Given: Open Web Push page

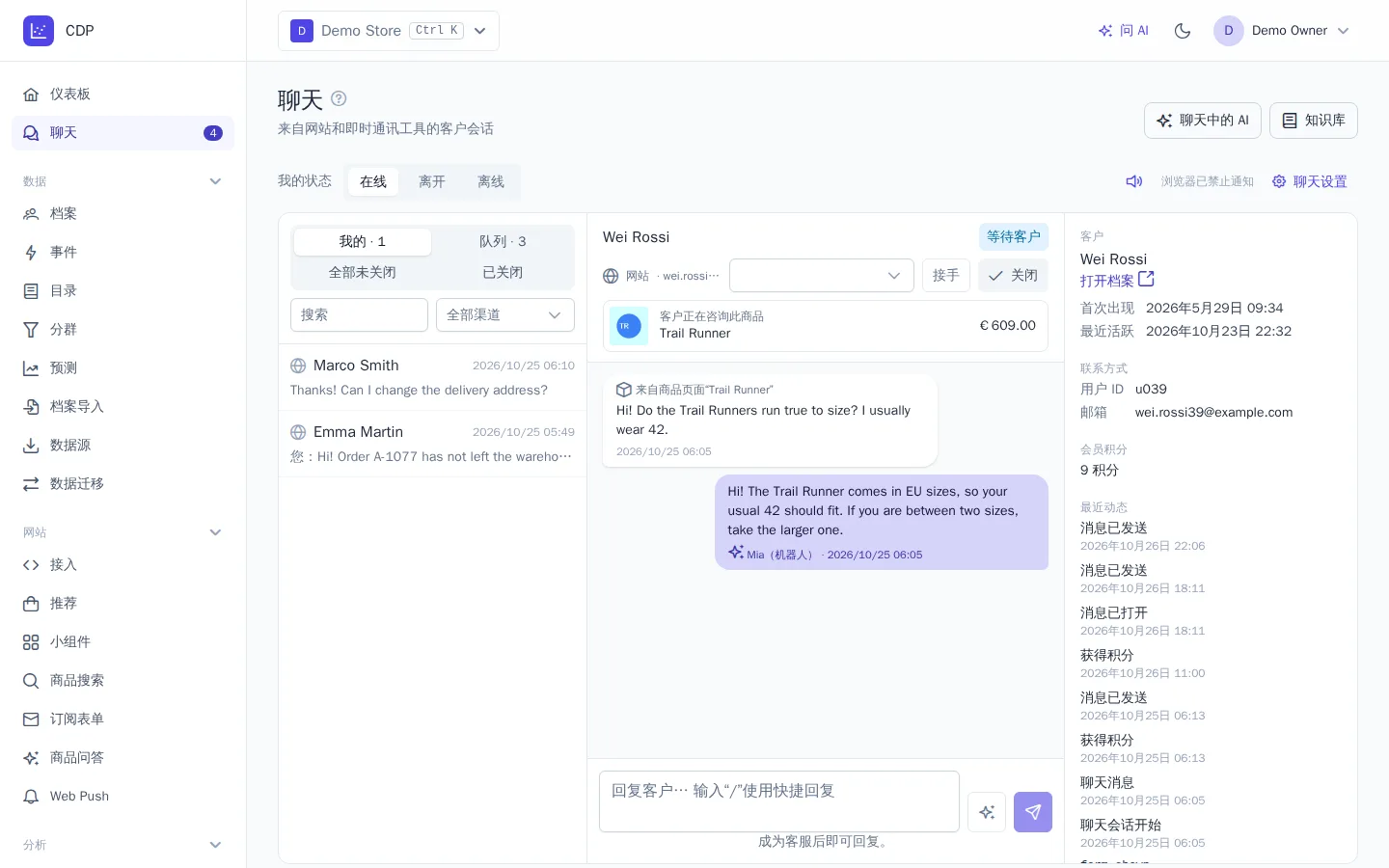Looking at the screenshot, I should tap(123, 797).
